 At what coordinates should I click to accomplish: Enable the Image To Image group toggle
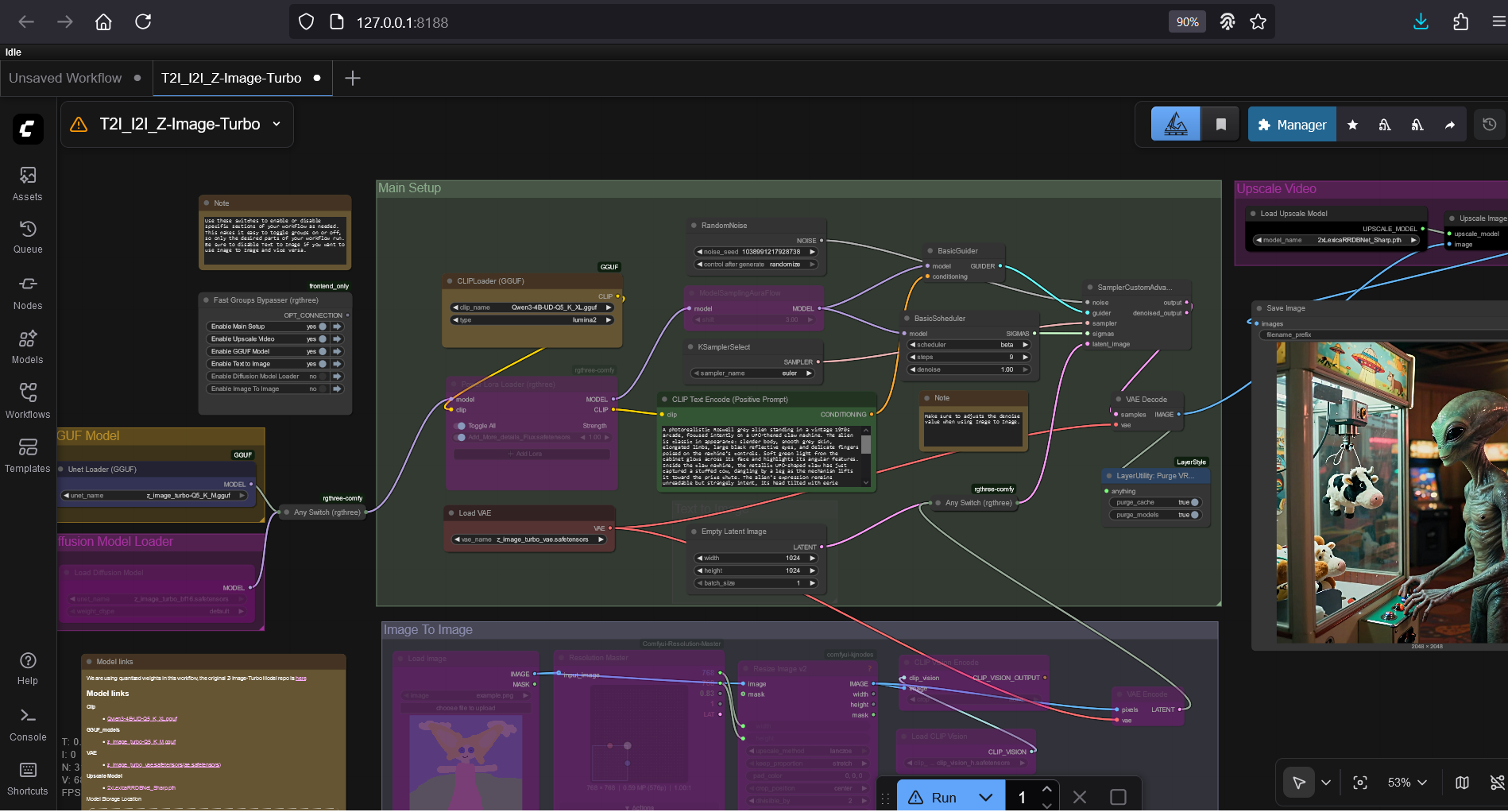click(x=321, y=389)
